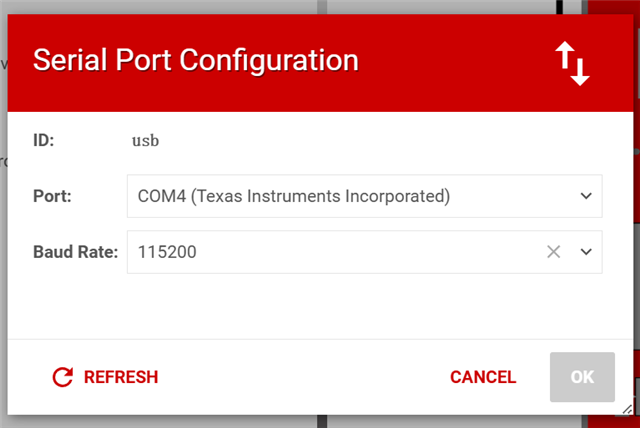
Task: Click the footer area between REFRESH and CANCEL
Action: (300, 377)
